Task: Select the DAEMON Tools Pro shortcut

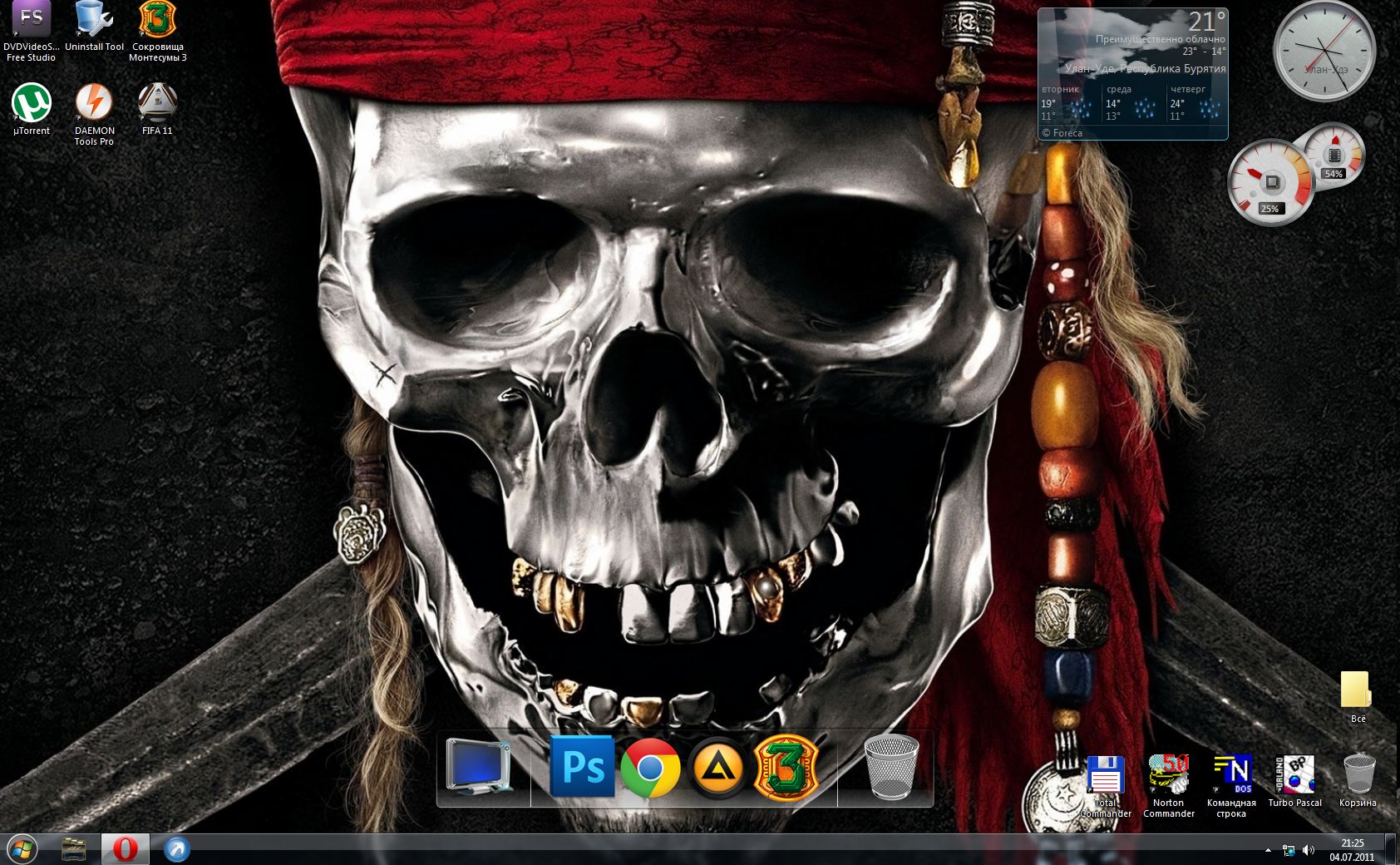Action: tap(94, 105)
